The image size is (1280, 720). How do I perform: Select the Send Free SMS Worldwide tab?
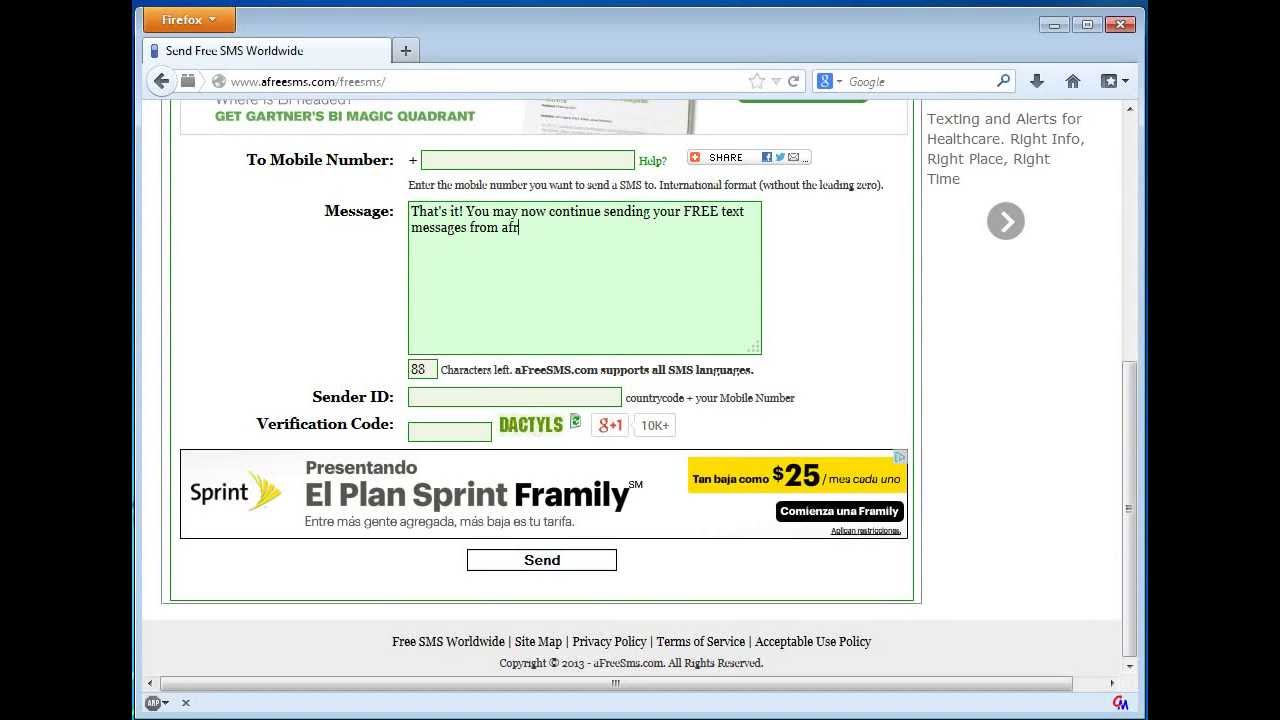tap(267, 51)
